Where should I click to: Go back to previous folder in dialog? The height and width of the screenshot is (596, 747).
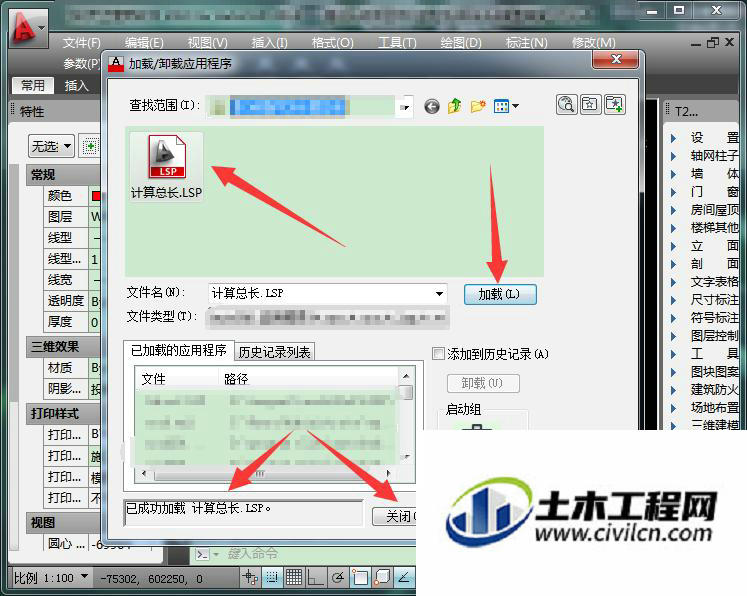click(x=432, y=106)
